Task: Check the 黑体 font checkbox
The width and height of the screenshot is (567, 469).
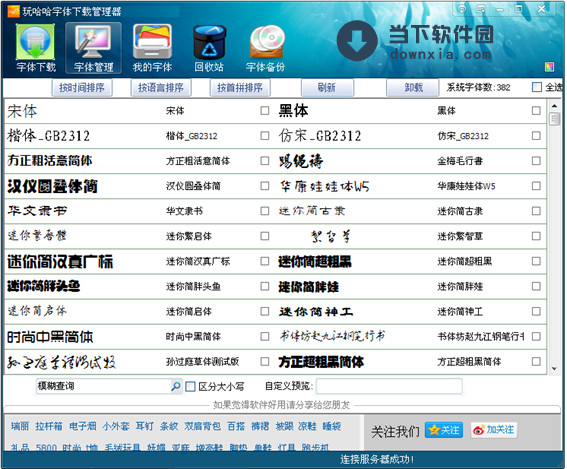Action: click(536, 111)
